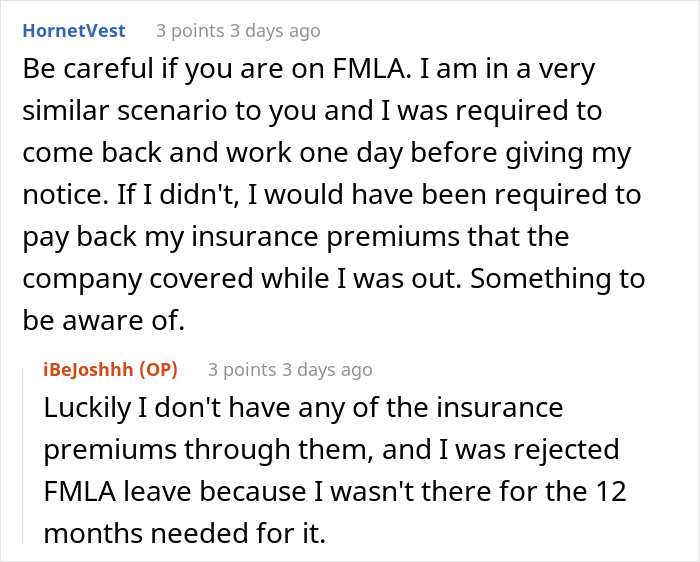Click the word "rejected" in the reply
This screenshot has height=562, width=700.
pos(573,450)
